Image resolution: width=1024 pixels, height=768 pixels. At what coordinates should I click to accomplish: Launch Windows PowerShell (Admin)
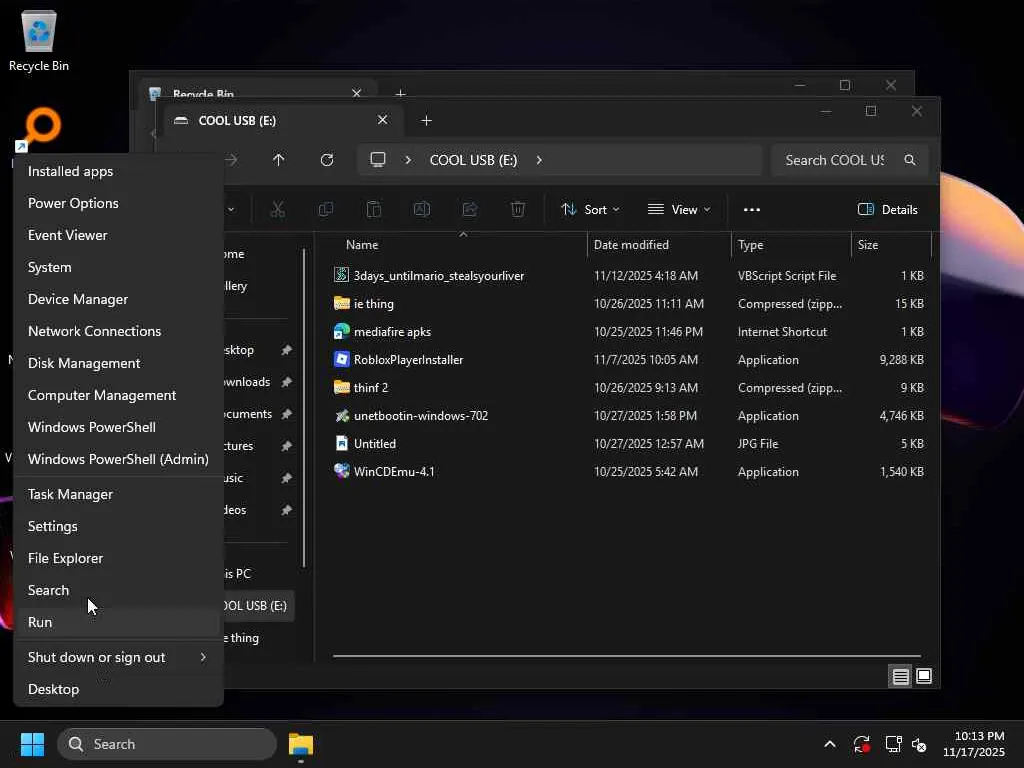pyautogui.click(x=118, y=459)
